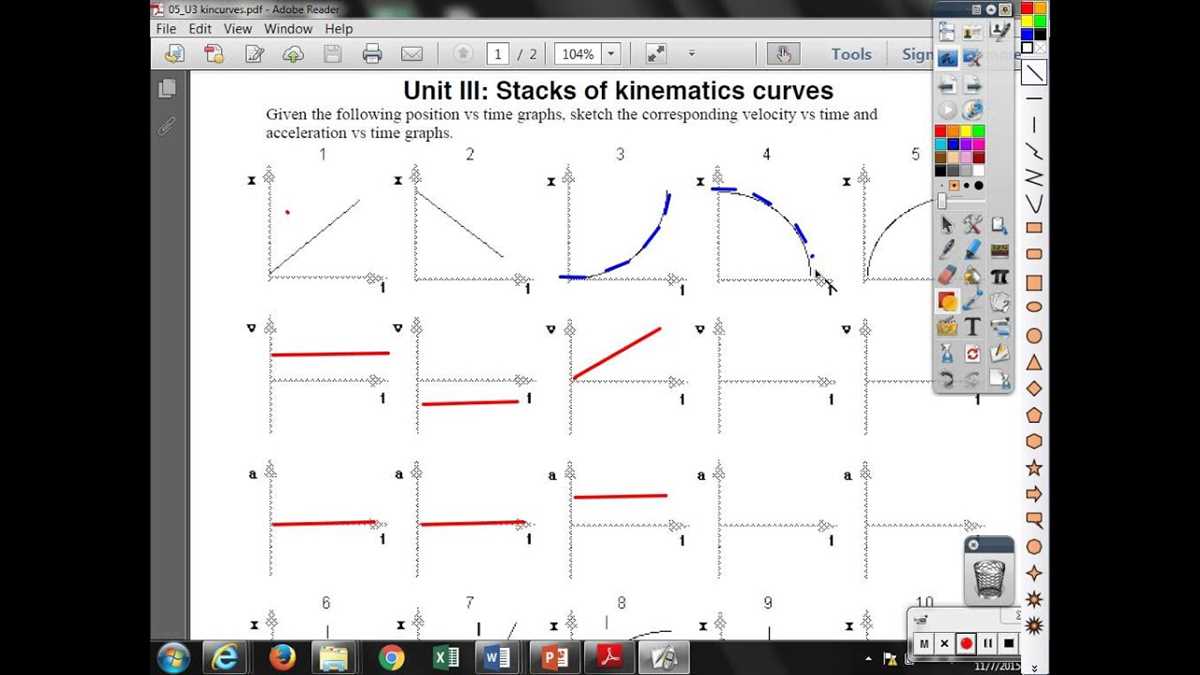Open the View menu

pos(238,29)
